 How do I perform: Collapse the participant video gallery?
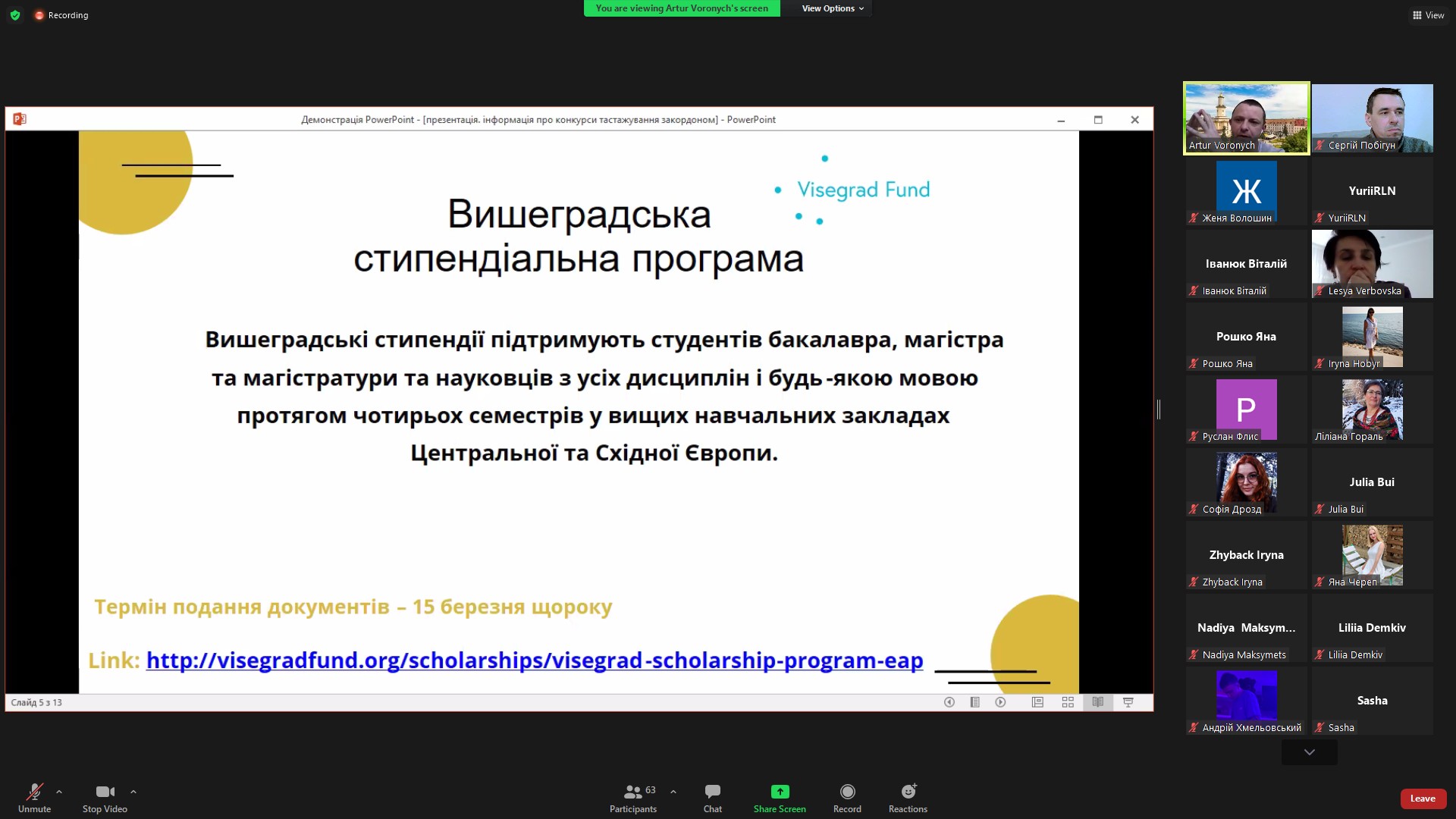tap(1308, 752)
